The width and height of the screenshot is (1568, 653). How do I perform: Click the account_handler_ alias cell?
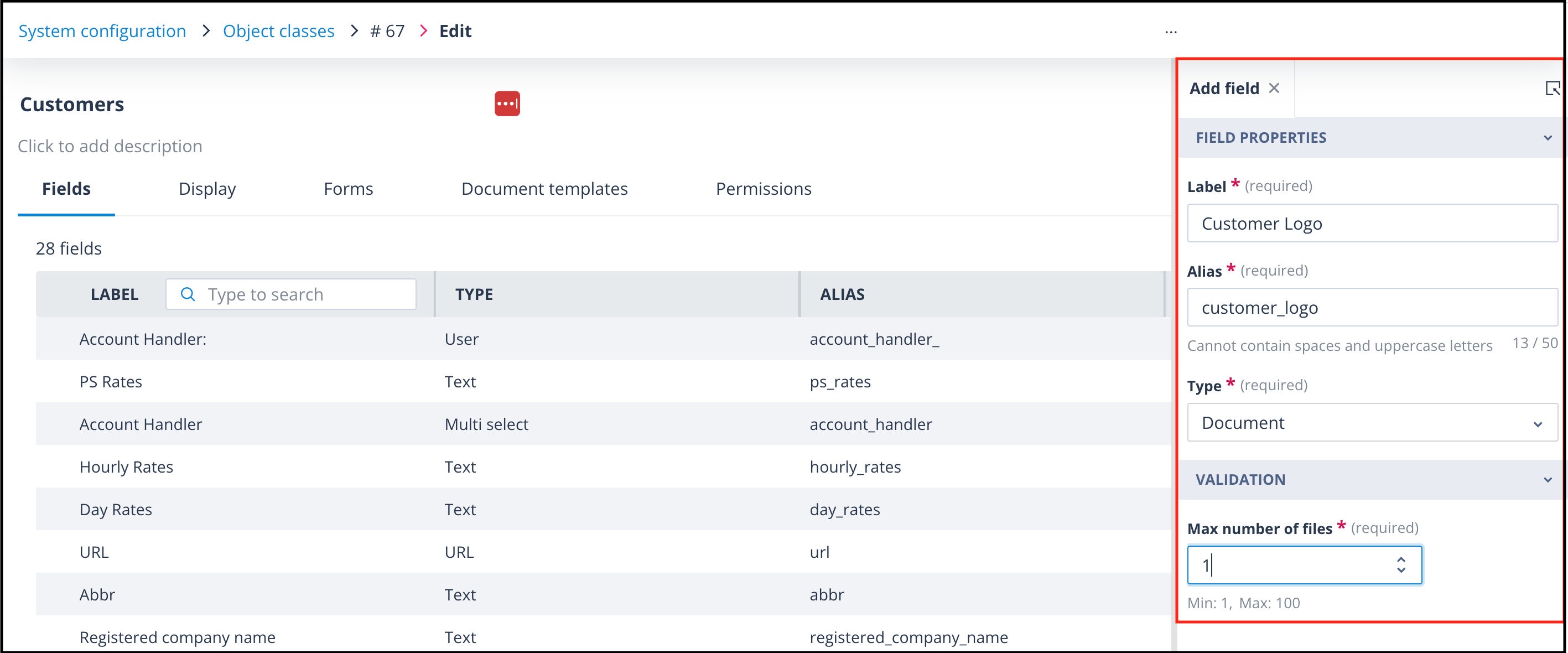874,339
